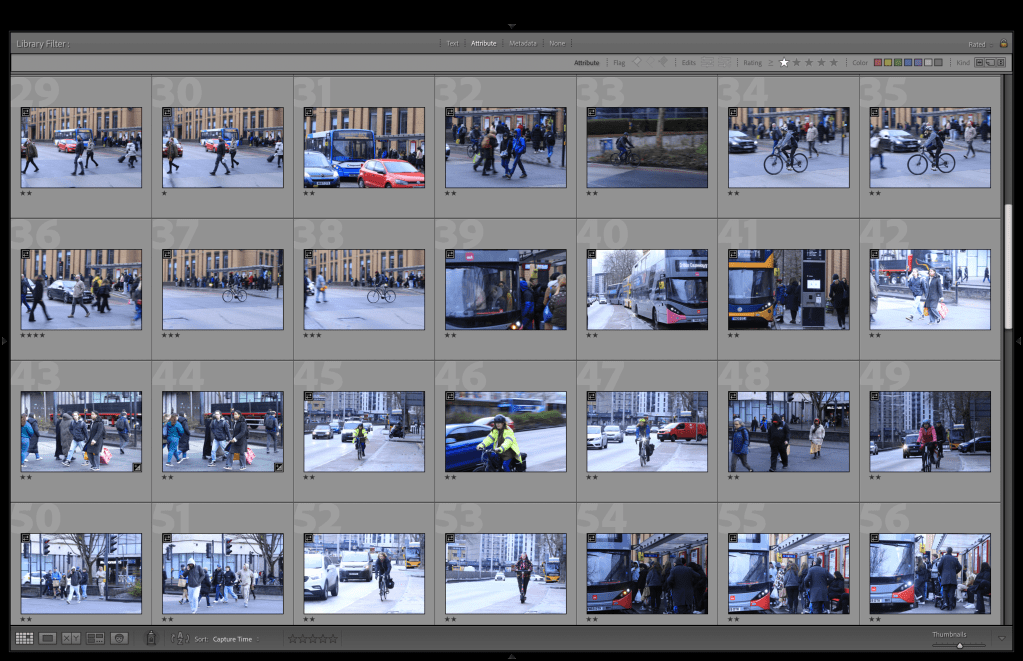Toggle the edited photos filter
1023x661 pixels.
click(708, 63)
